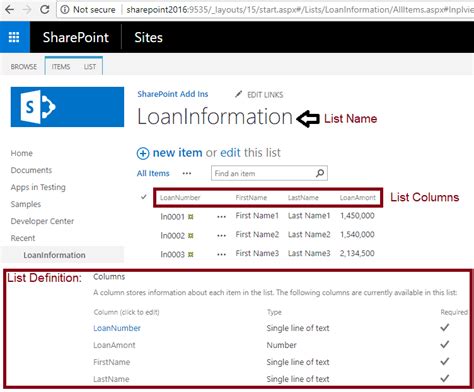Image resolution: width=474 pixels, height=392 pixels.
Task: Open Developer Center in left navigation
Action: tap(42, 221)
